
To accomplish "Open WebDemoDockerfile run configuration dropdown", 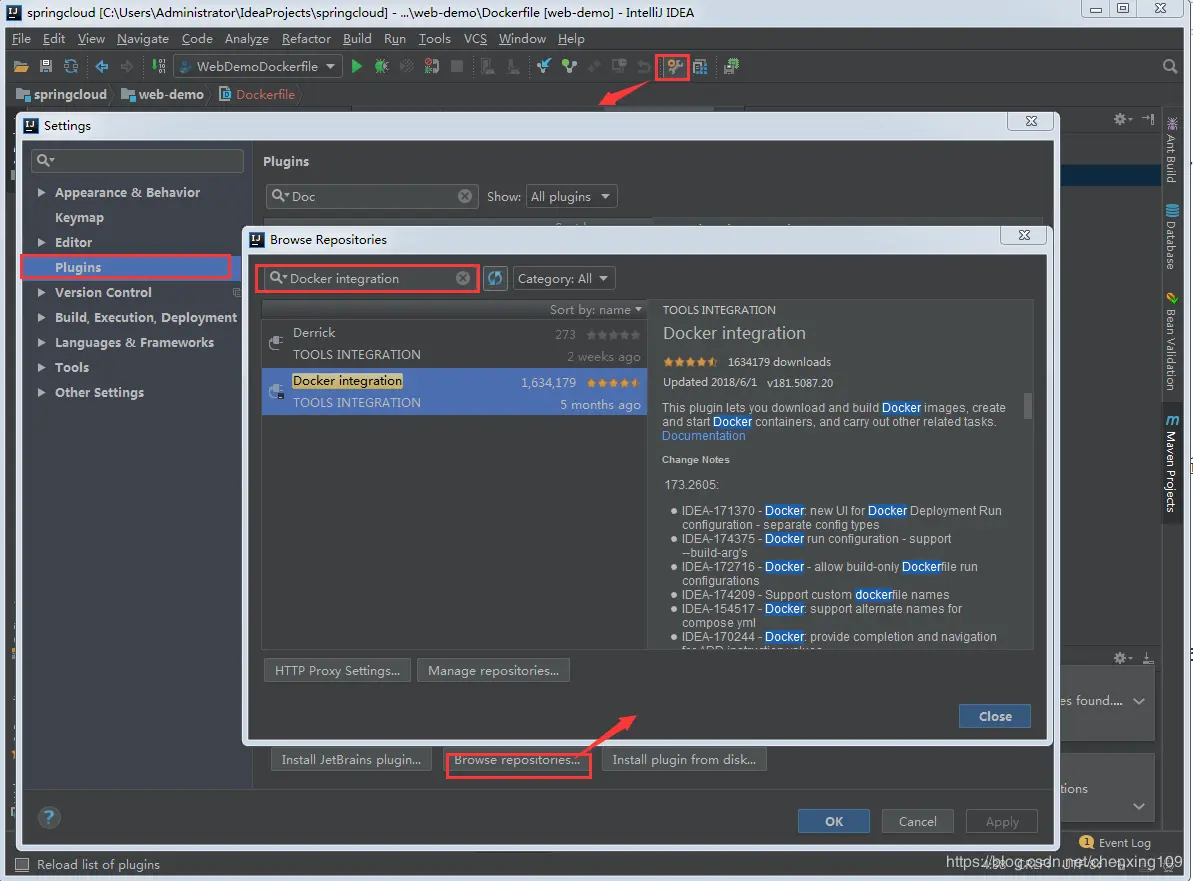I will pyautogui.click(x=256, y=67).
